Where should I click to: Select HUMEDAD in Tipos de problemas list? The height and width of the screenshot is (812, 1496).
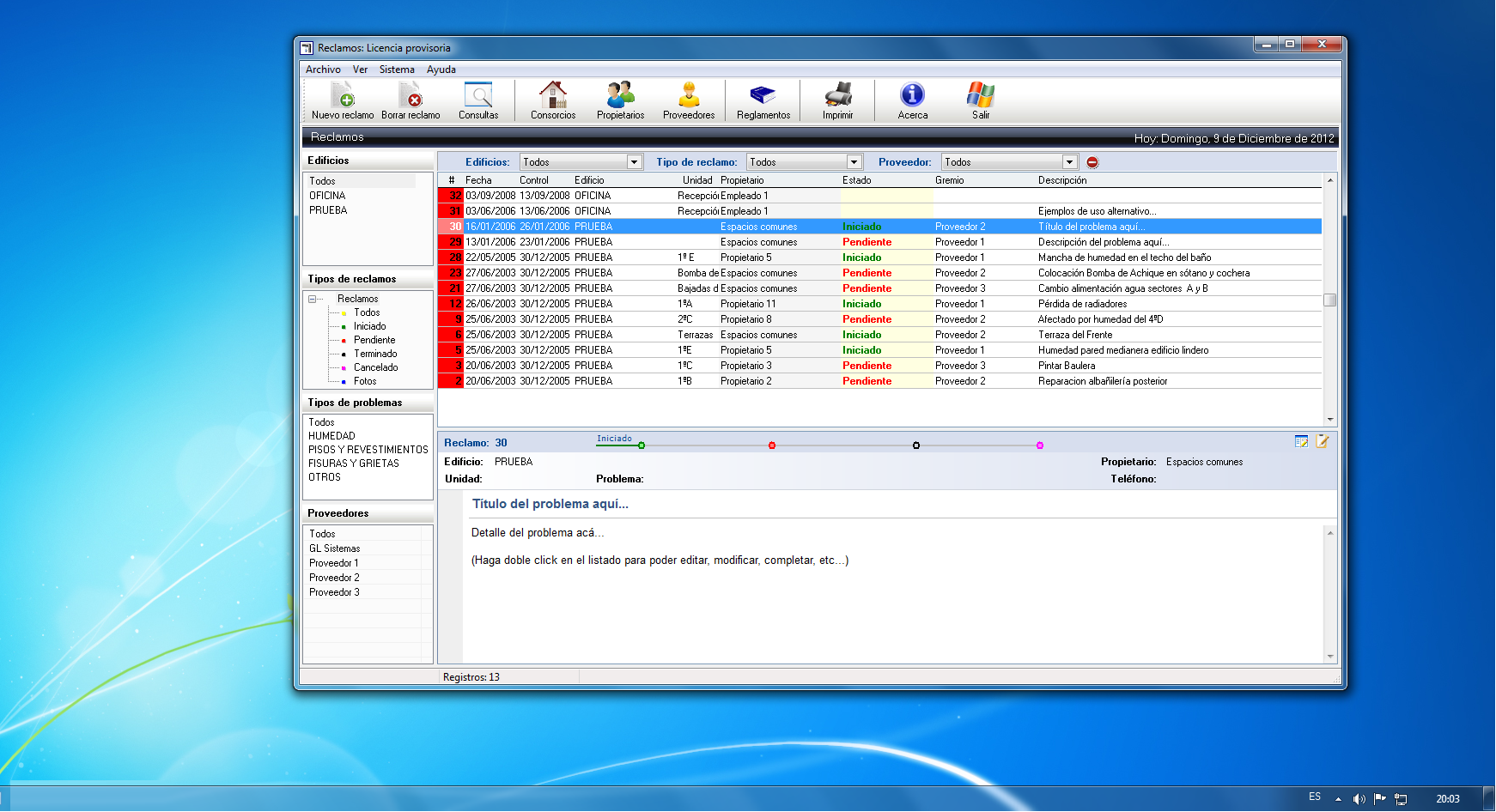(x=331, y=436)
